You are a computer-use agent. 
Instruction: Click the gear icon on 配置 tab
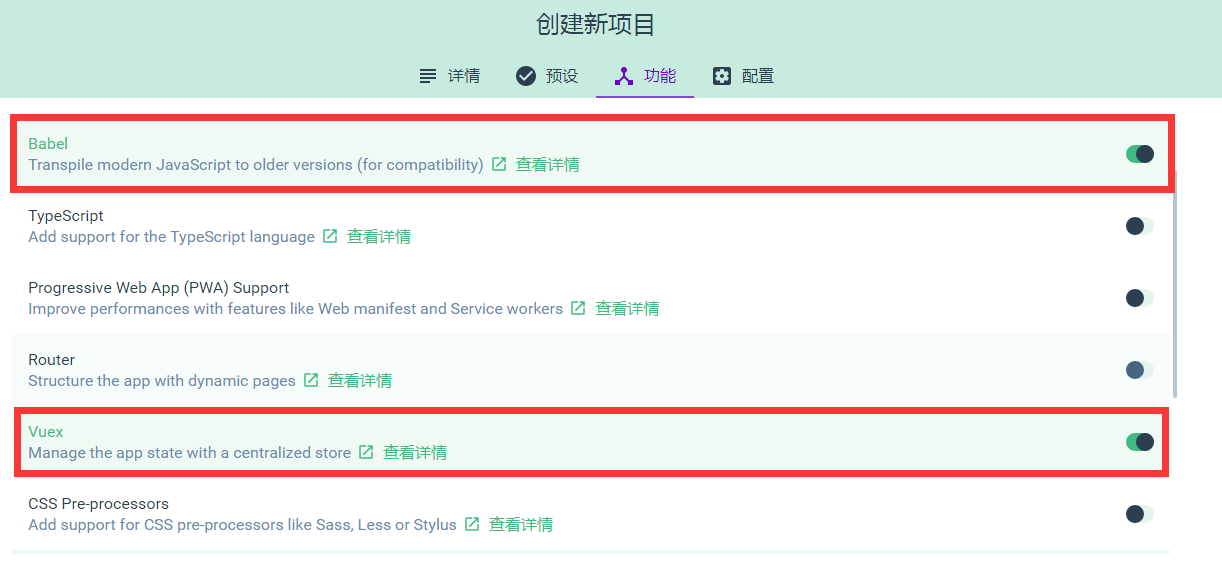coord(722,76)
